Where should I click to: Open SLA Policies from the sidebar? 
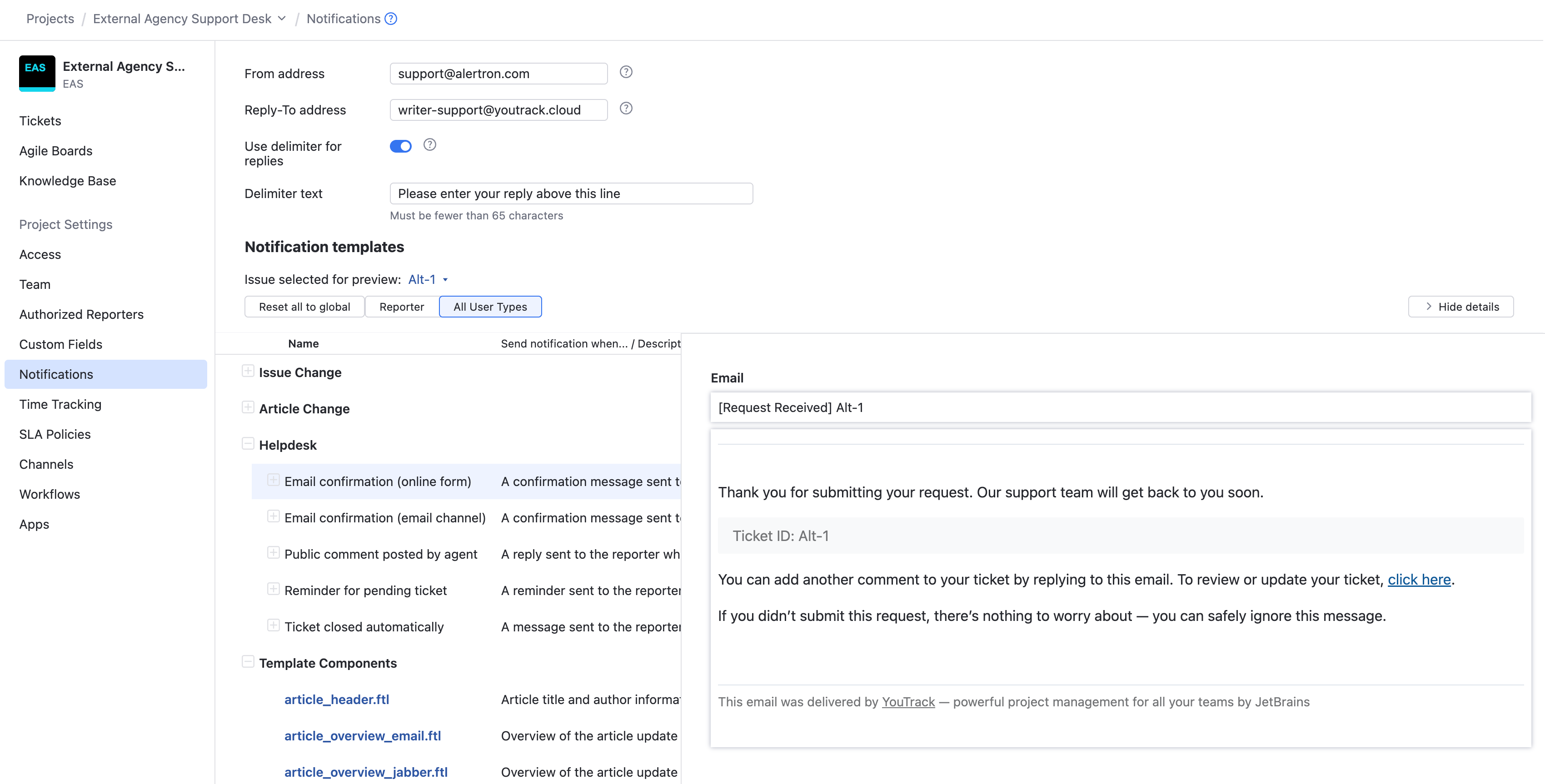tap(55, 434)
